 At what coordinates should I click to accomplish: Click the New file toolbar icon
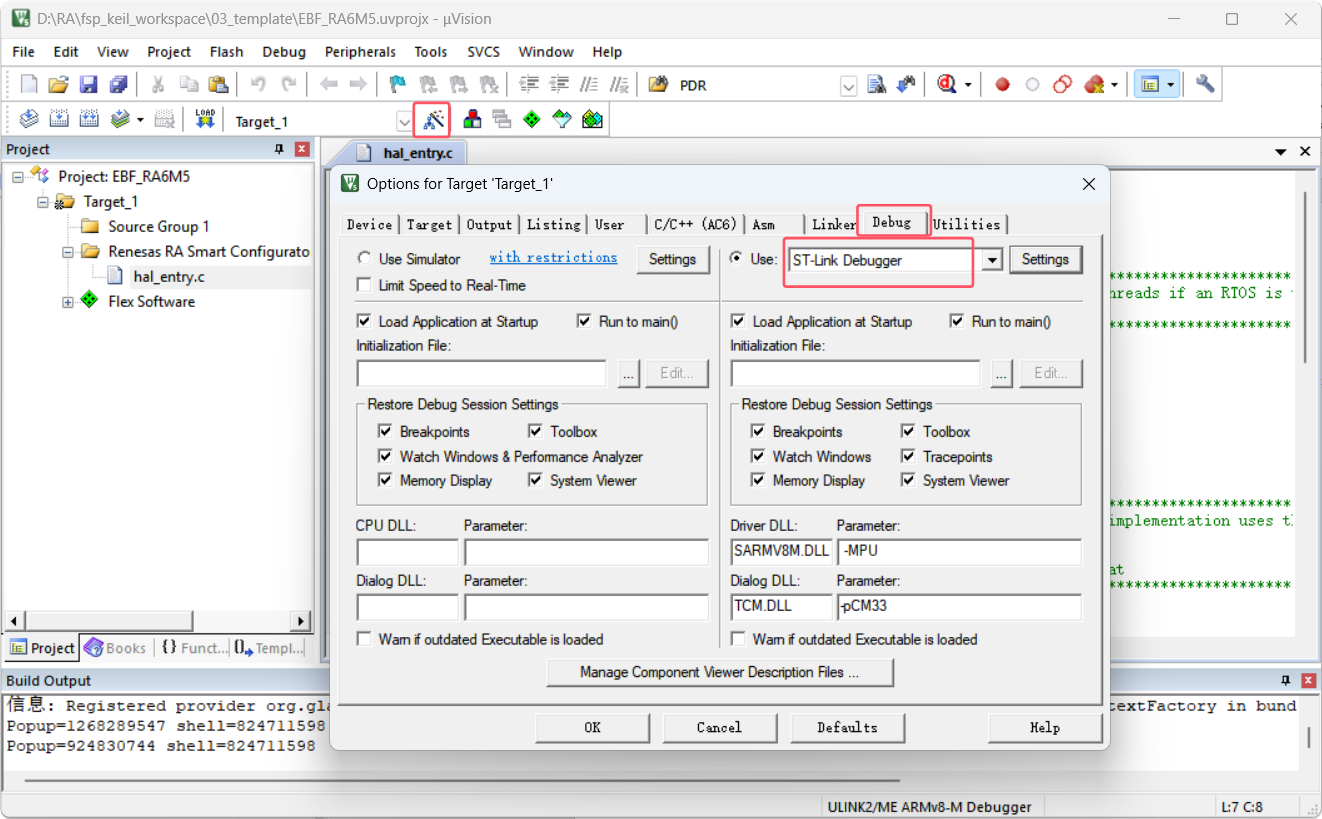tap(29, 84)
